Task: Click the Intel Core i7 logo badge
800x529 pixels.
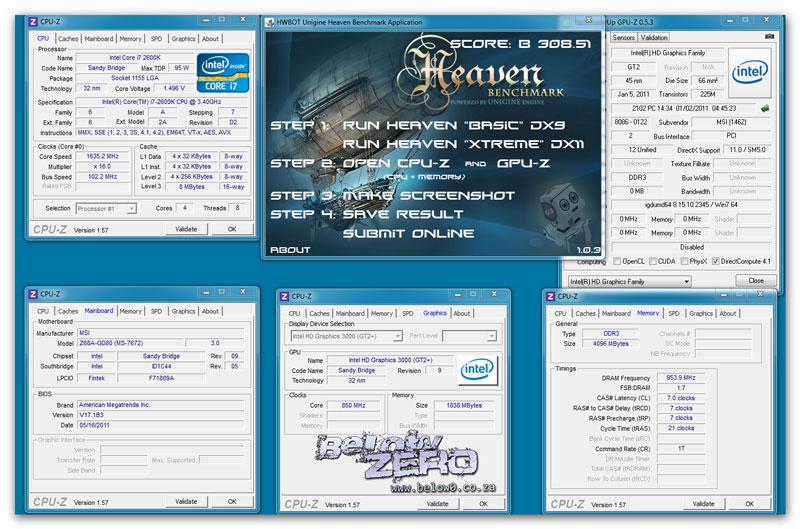Action: (223, 72)
